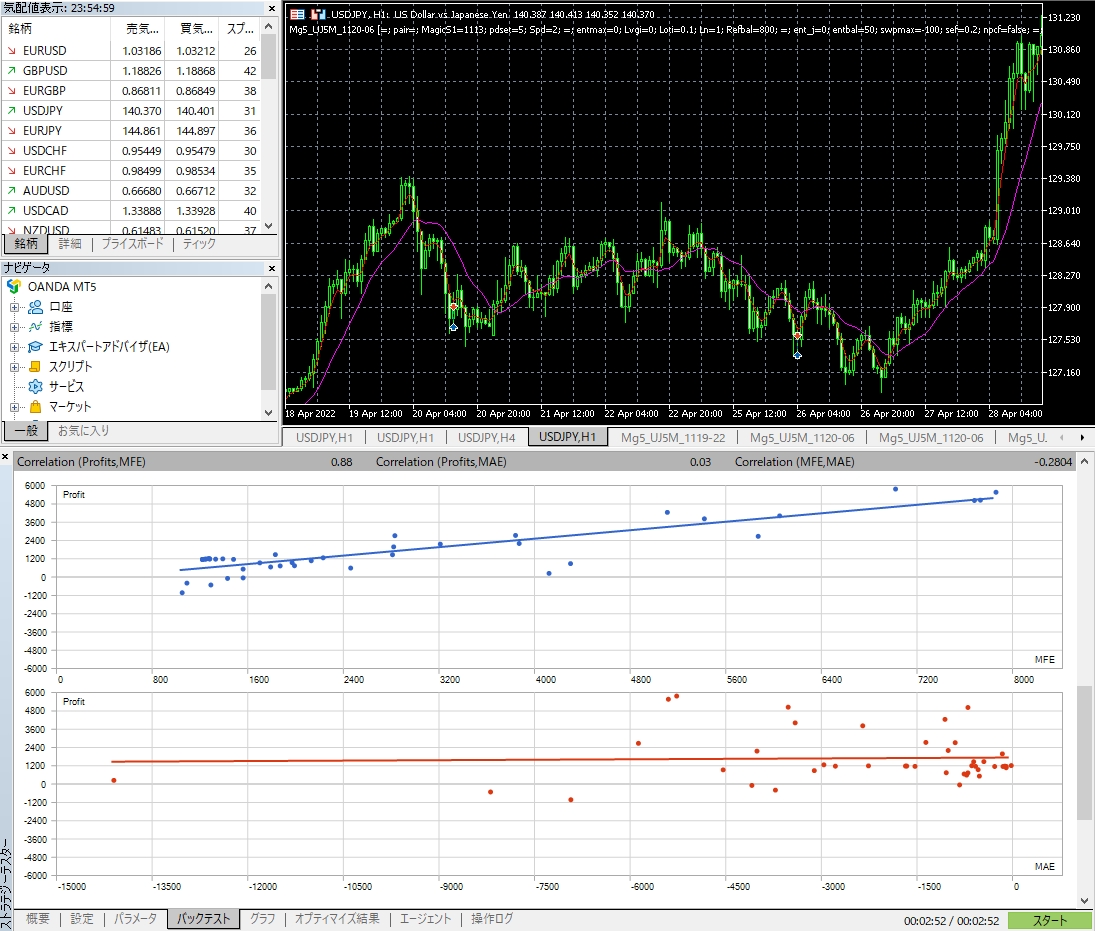The image size is (1095, 931).
Task: Switch to the 詳細 tab in market watch
Action: click(70, 244)
